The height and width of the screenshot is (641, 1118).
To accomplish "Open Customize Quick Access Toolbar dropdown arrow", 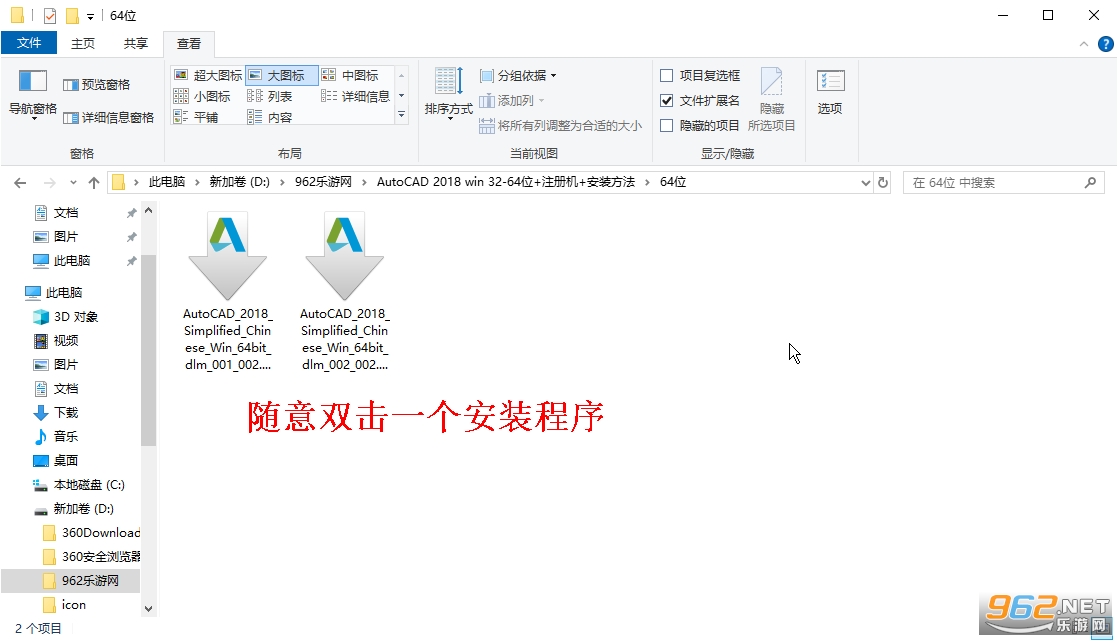I will tap(91, 16).
